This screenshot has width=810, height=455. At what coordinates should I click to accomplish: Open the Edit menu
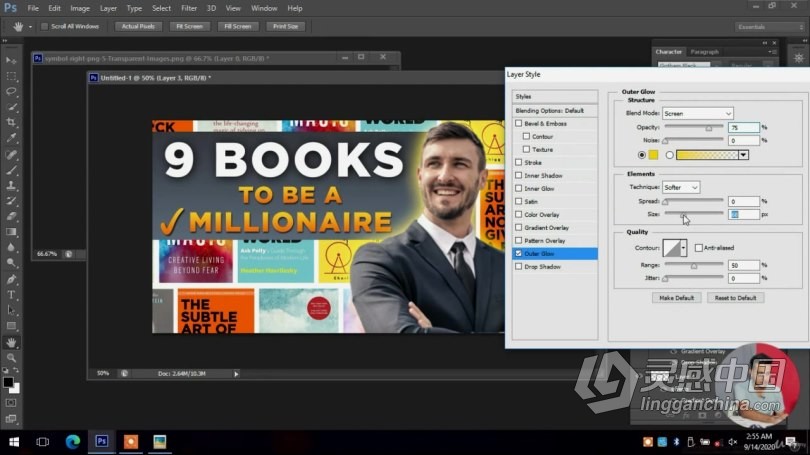[x=54, y=8]
